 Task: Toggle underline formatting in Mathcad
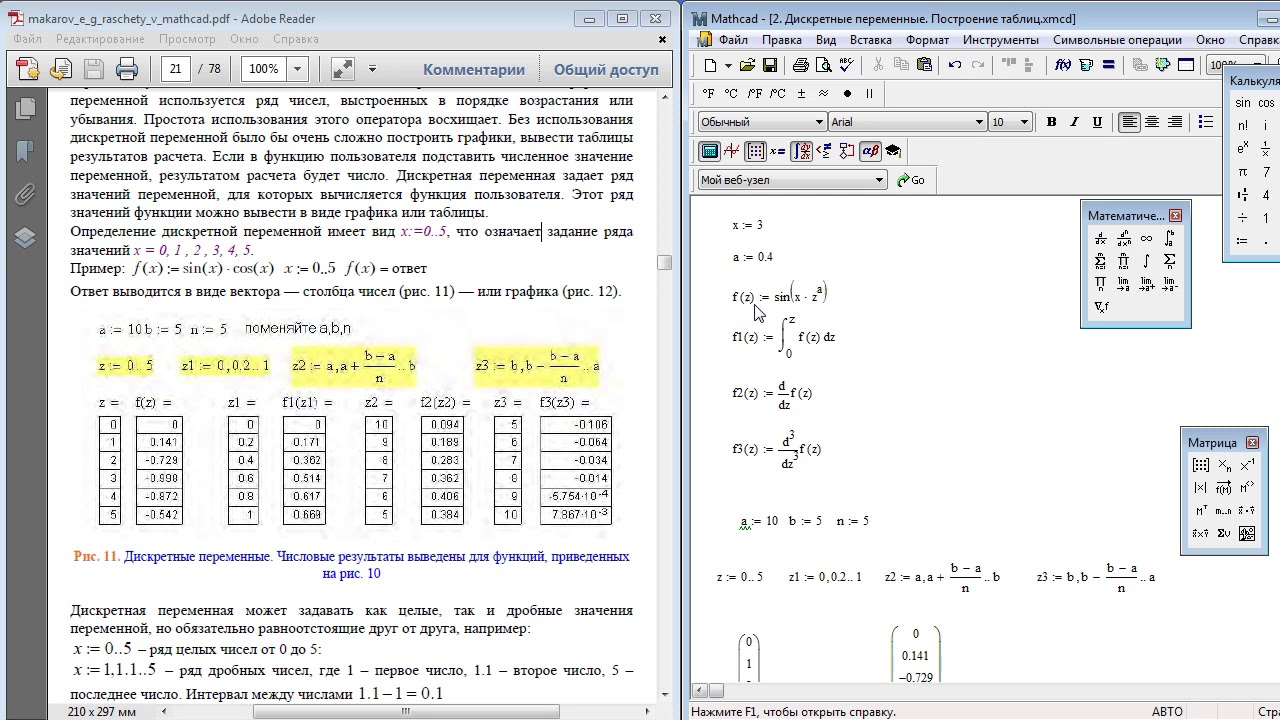tap(1097, 122)
